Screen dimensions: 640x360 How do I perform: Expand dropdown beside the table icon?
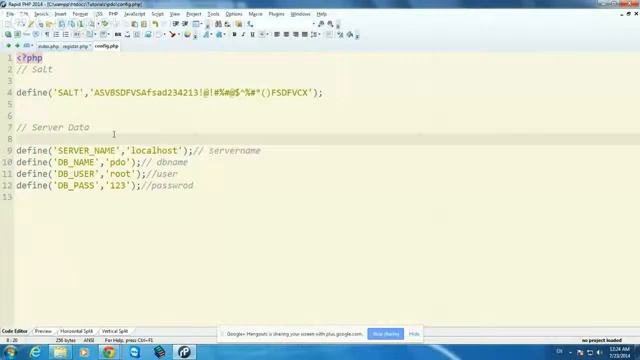(x=201, y=24)
